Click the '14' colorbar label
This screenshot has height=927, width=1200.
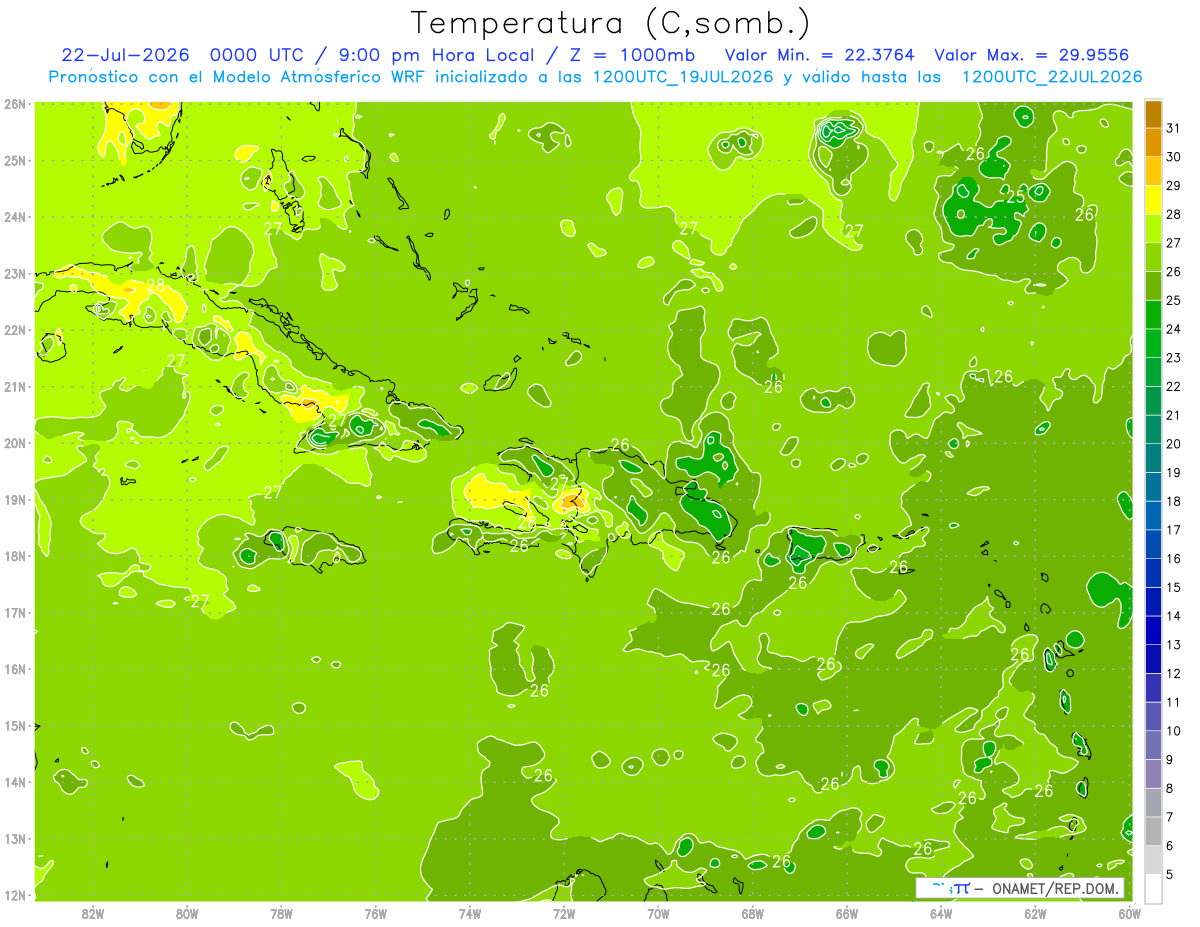pos(1174,616)
